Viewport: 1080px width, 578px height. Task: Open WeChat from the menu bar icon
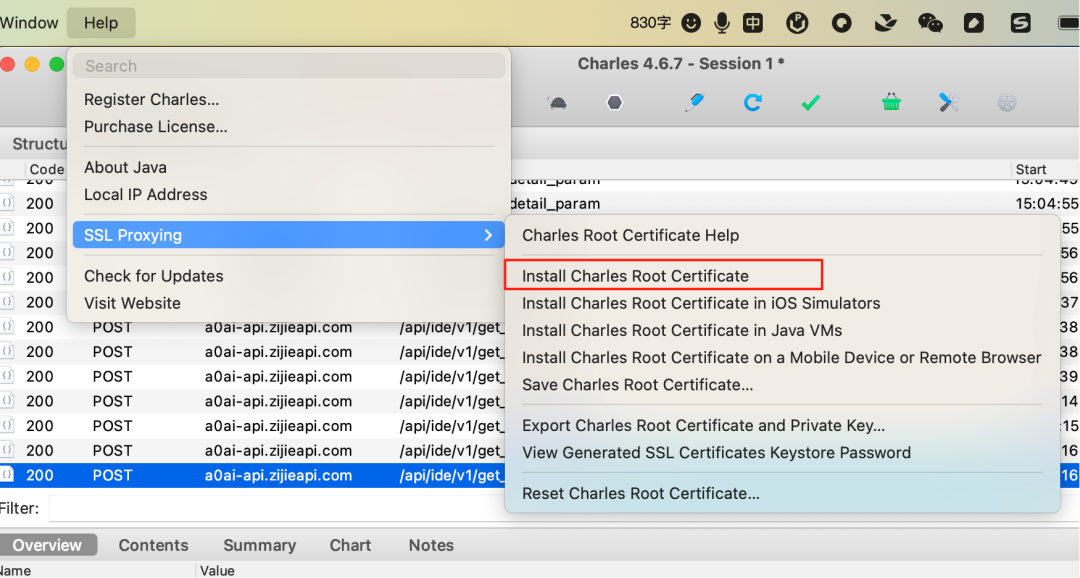930,23
